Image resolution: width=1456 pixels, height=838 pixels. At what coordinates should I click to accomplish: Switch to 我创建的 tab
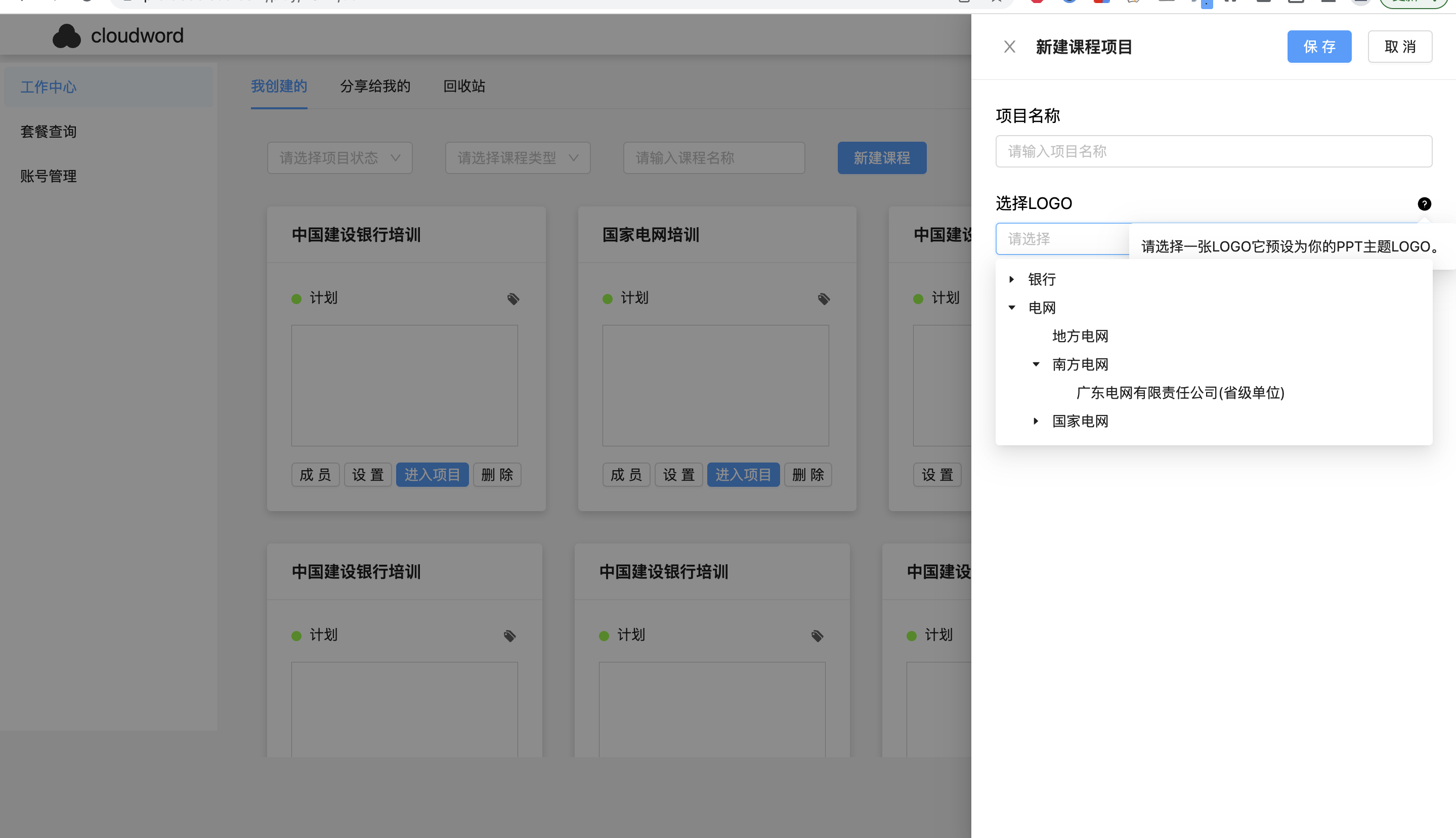(x=278, y=87)
